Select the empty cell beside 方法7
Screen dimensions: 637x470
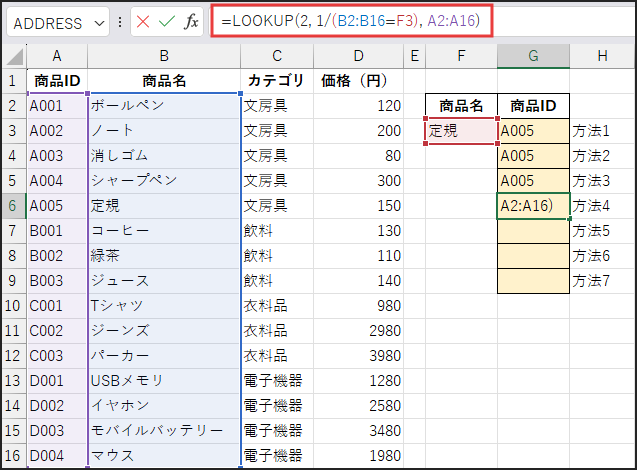pos(533,281)
